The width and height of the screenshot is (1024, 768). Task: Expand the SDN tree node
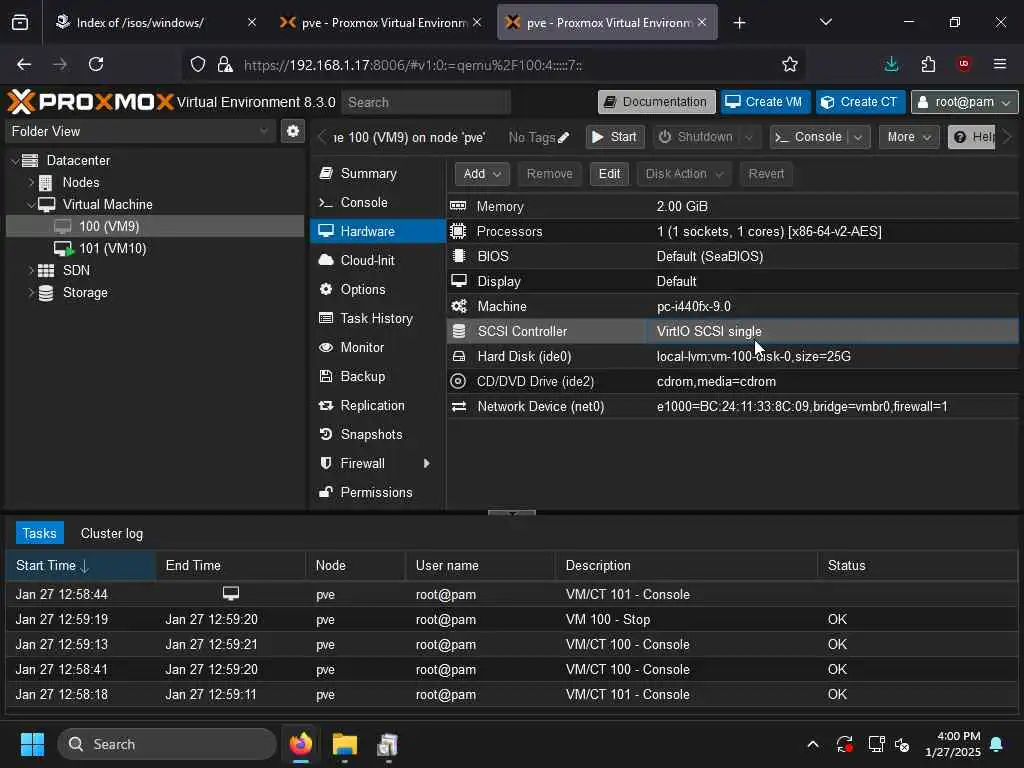tap(31, 270)
